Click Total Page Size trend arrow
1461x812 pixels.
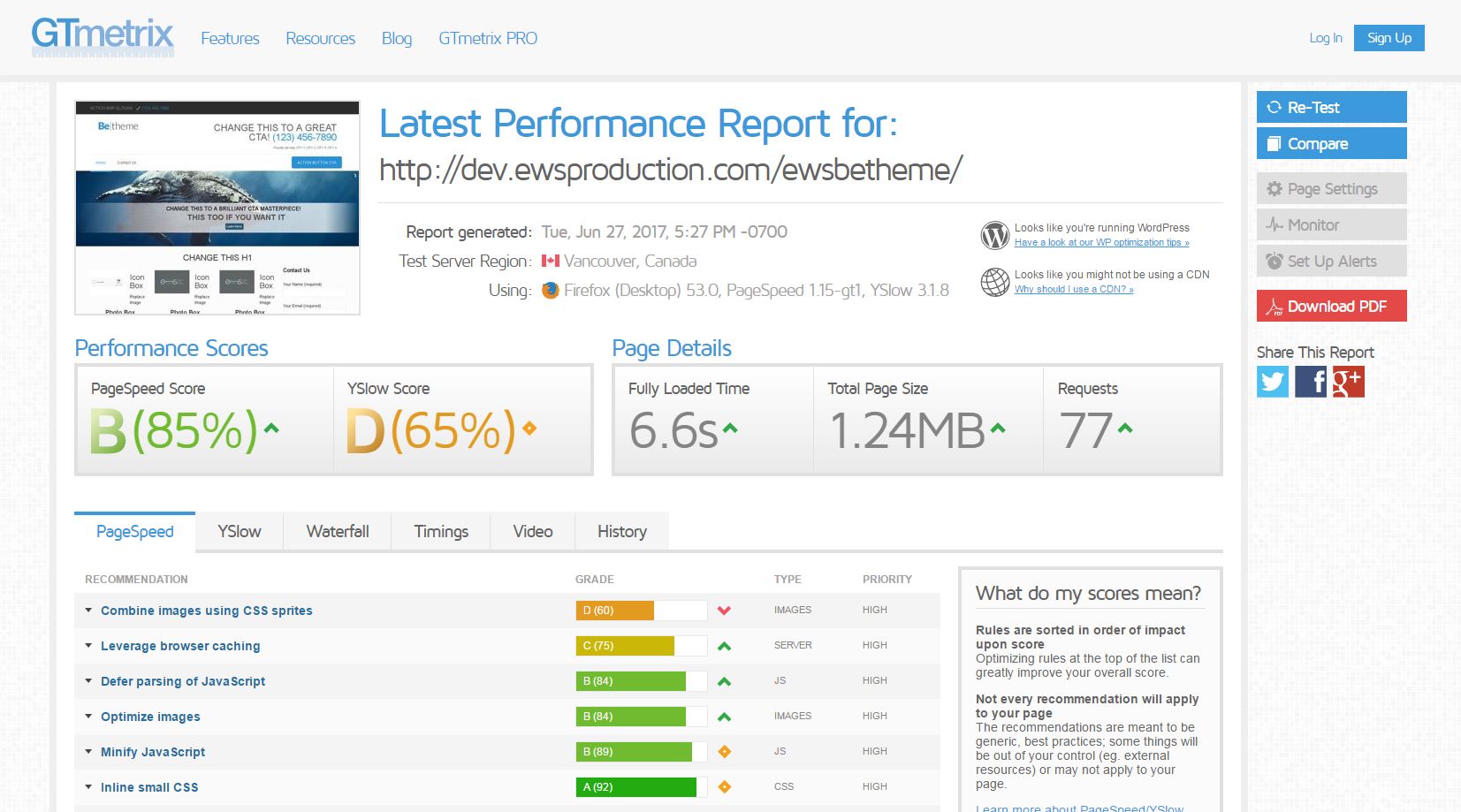click(998, 429)
